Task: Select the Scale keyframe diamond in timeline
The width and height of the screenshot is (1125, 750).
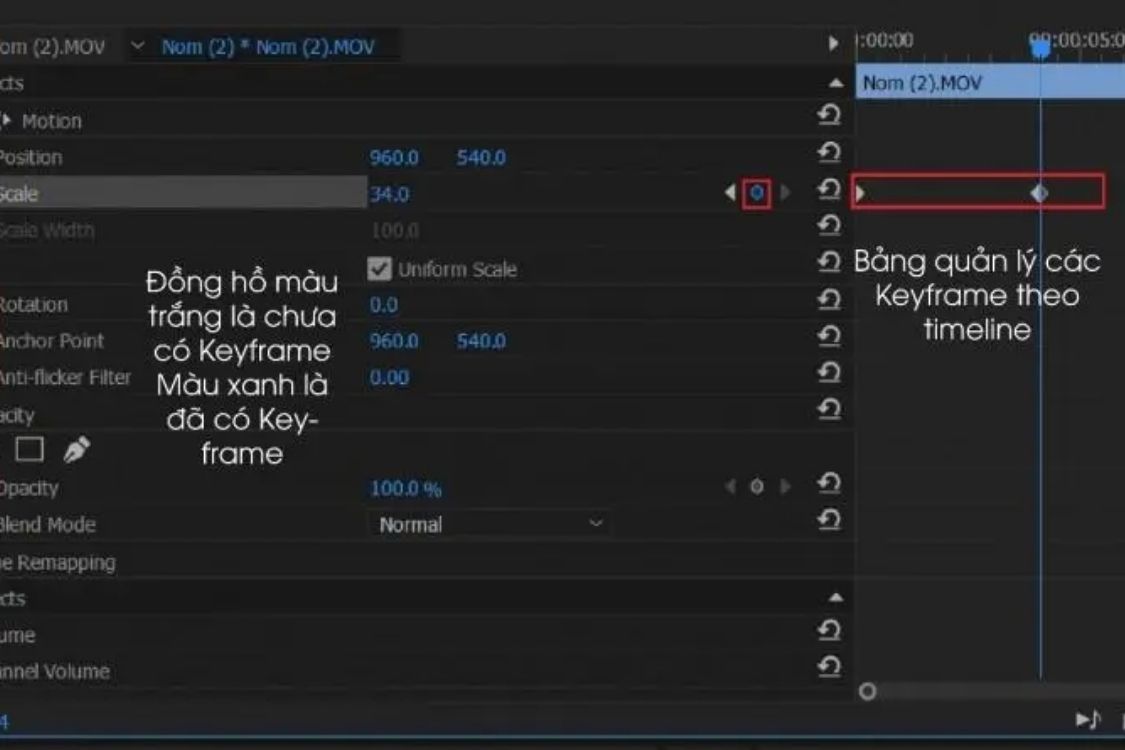Action: coord(1040,192)
